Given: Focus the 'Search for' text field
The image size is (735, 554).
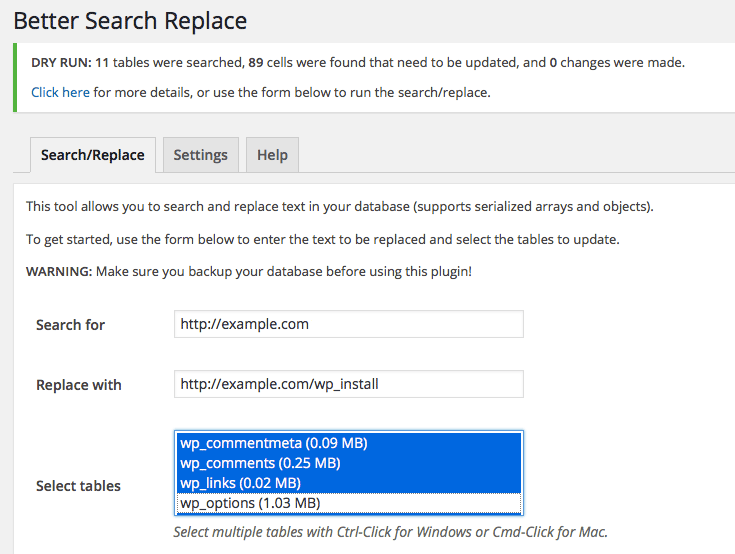Looking at the screenshot, I should [x=348, y=324].
